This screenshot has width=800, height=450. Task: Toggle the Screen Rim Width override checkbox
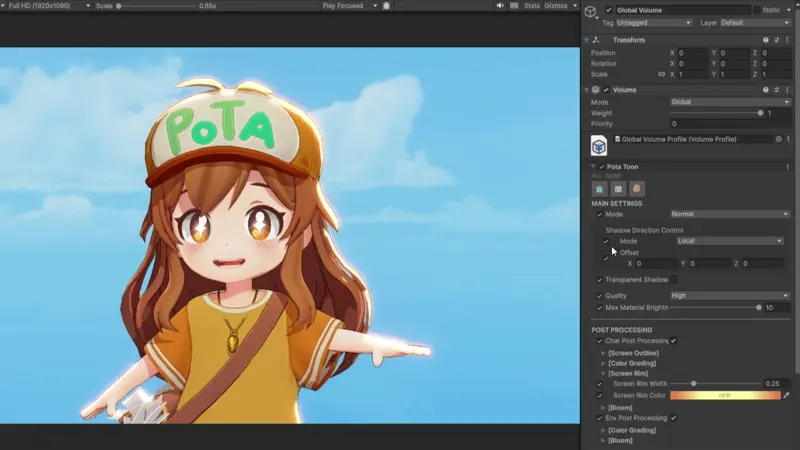tap(599, 384)
